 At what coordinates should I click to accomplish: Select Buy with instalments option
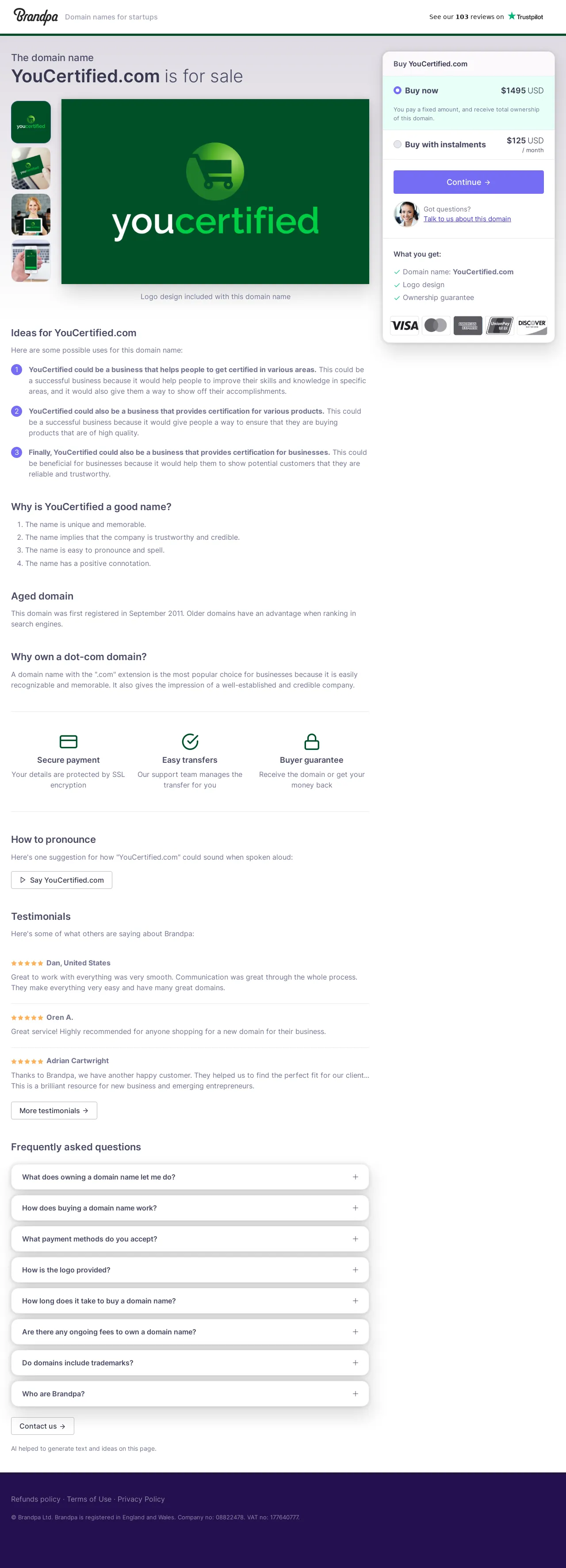coord(398,144)
